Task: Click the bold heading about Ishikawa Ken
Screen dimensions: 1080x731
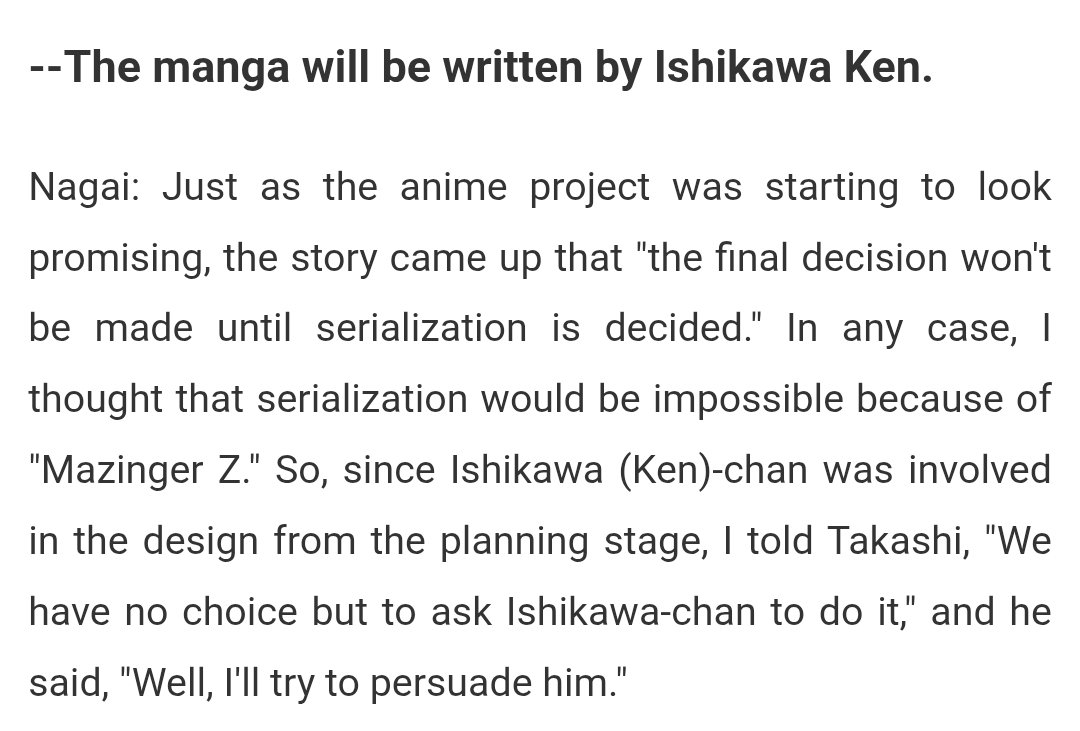Action: point(481,68)
